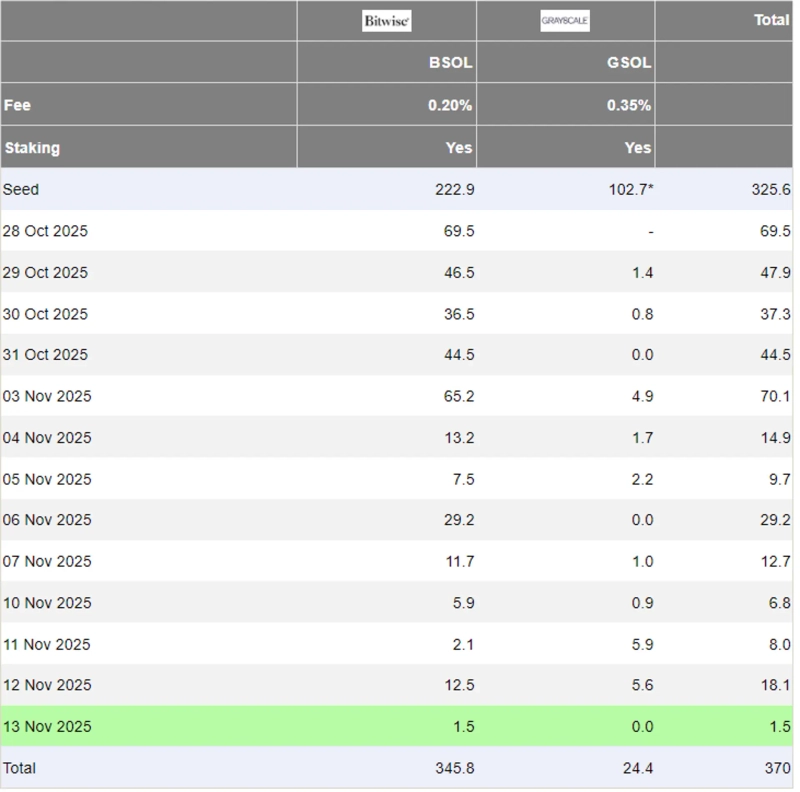Click the 03 Nov 2025 date cell

pos(47,396)
